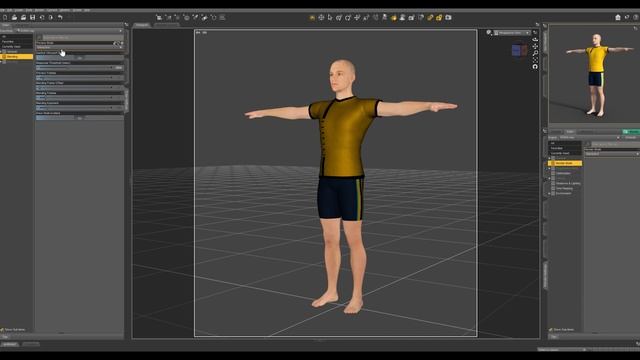
Task: Click the first bottom-left pane tab
Action: [9, 344]
